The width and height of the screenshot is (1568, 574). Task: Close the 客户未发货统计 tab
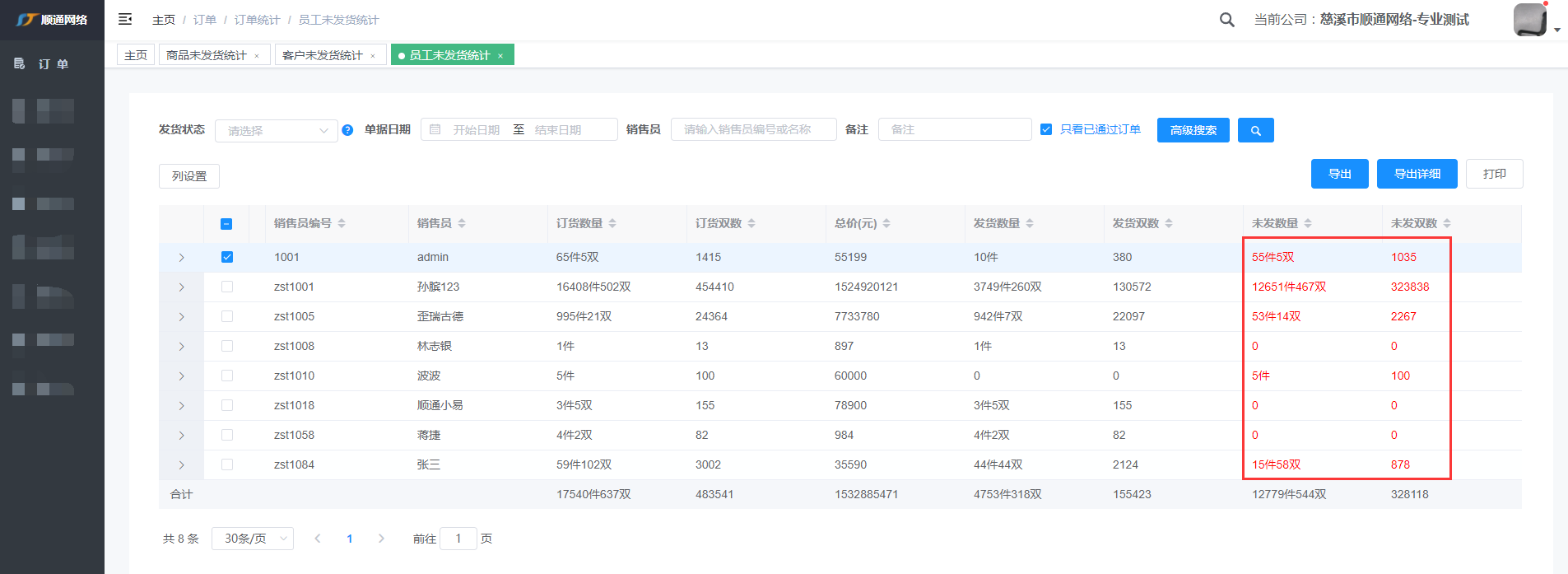point(373,56)
